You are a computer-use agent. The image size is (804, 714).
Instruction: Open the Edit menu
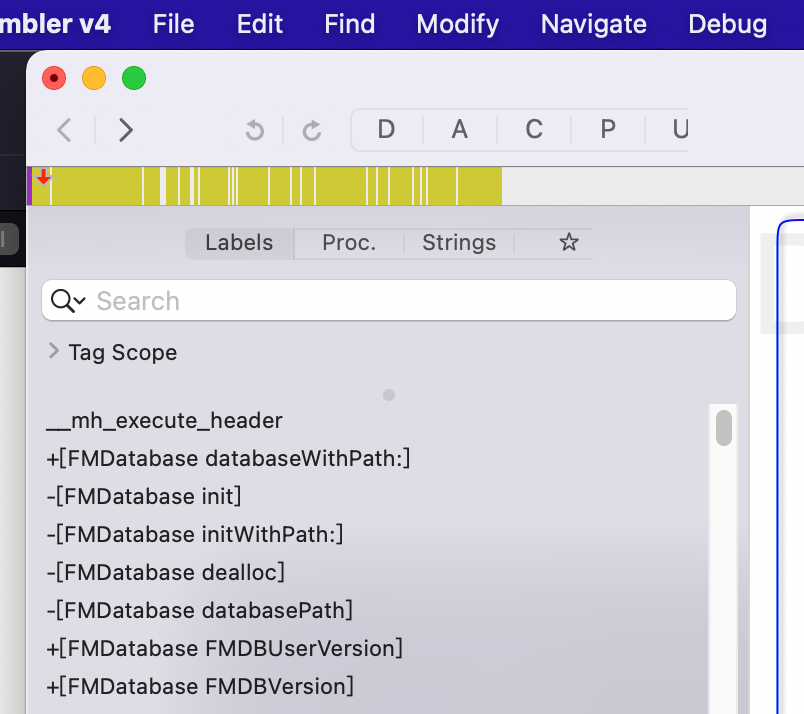[x=259, y=24]
